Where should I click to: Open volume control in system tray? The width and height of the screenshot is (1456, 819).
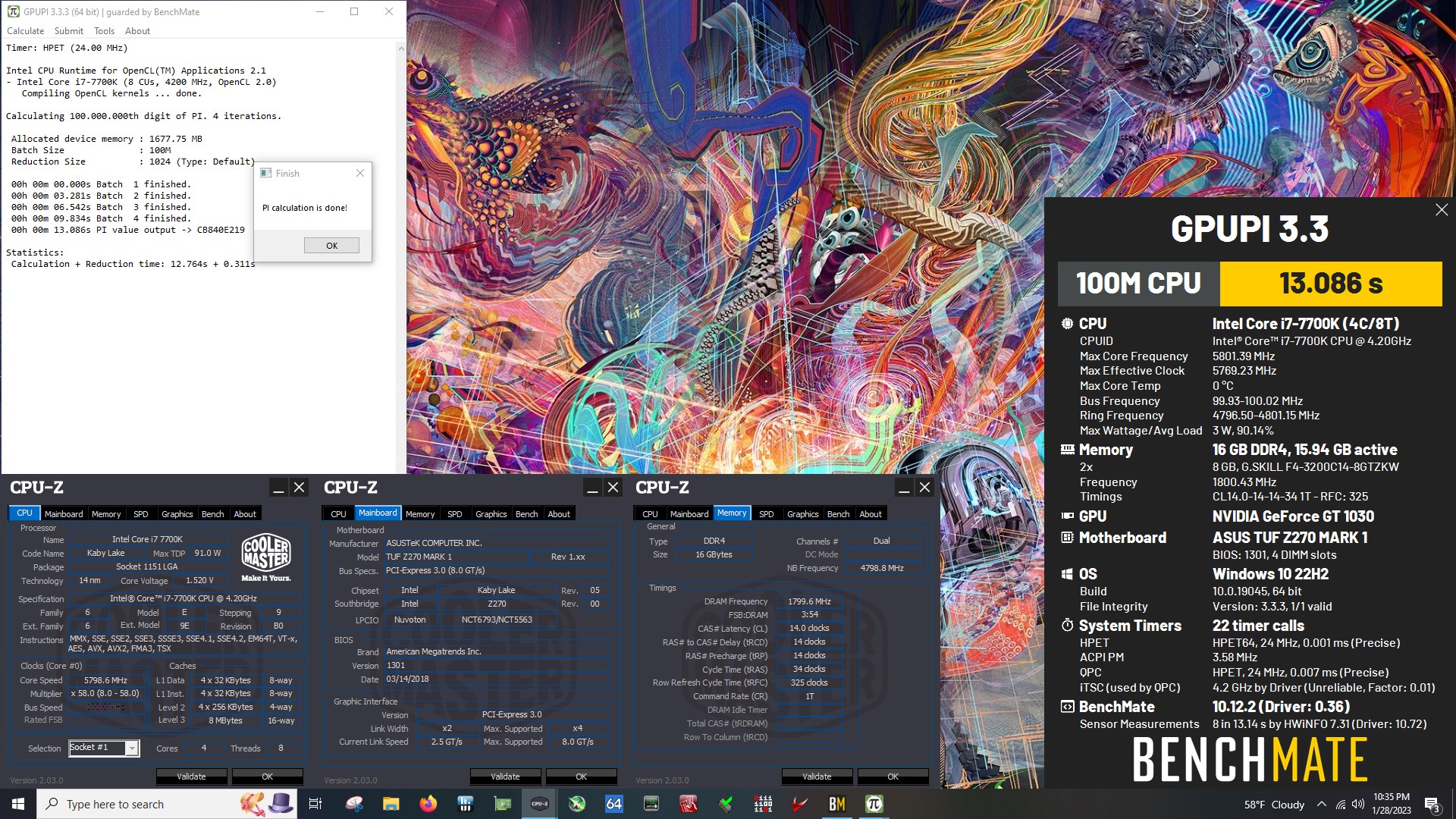(1357, 804)
